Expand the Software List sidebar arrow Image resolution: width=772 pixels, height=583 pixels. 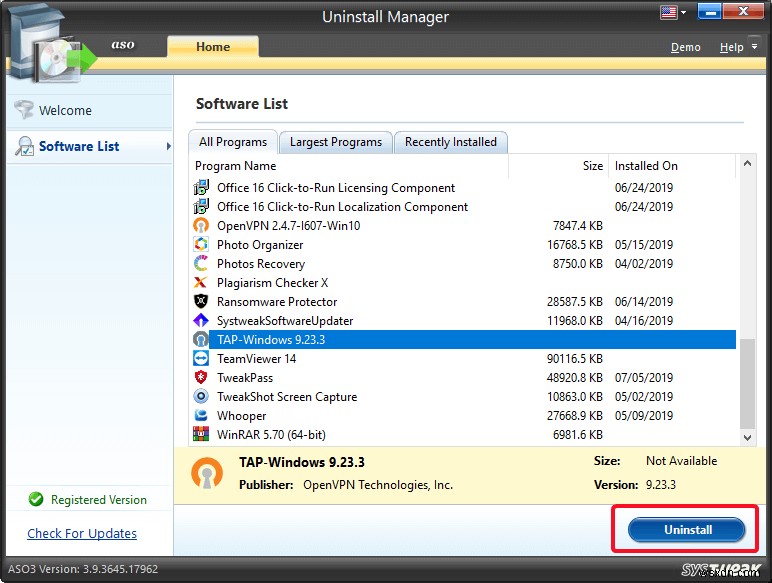[x=168, y=146]
